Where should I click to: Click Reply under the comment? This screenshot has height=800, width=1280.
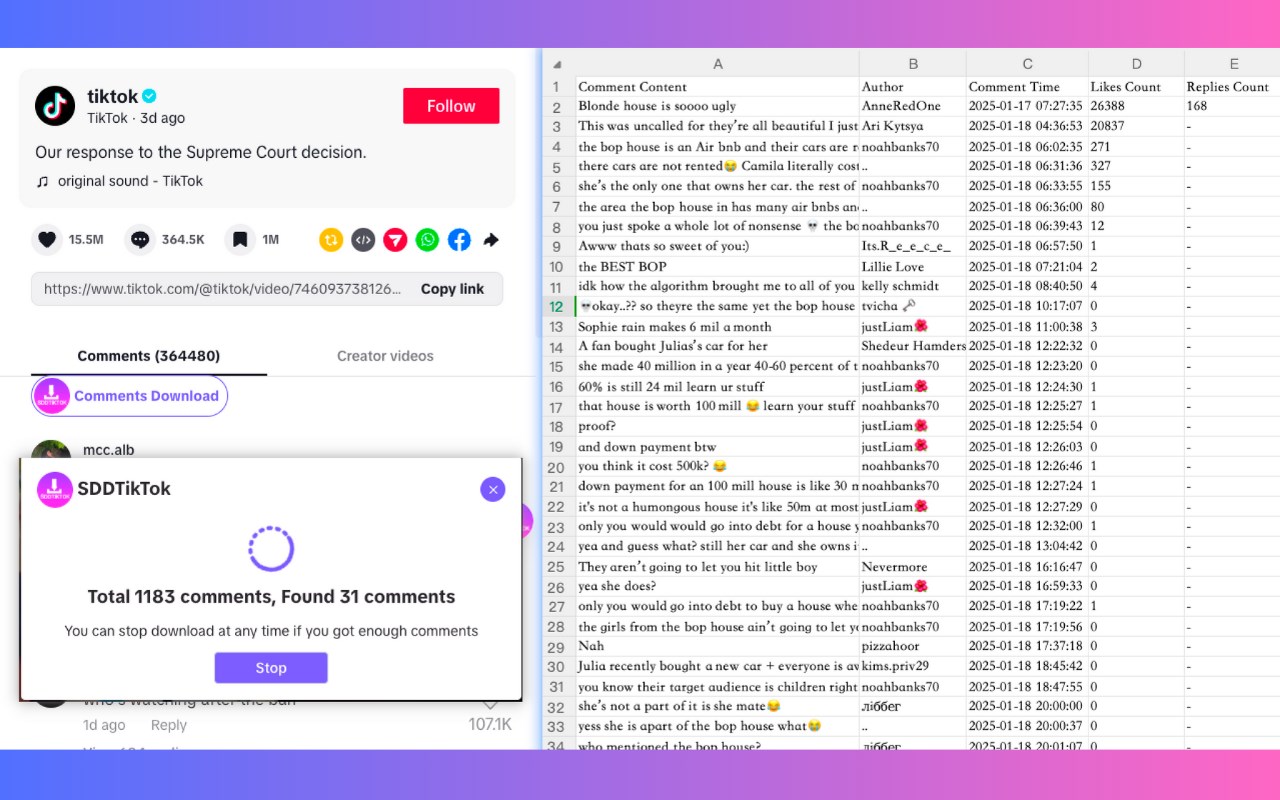(x=169, y=725)
